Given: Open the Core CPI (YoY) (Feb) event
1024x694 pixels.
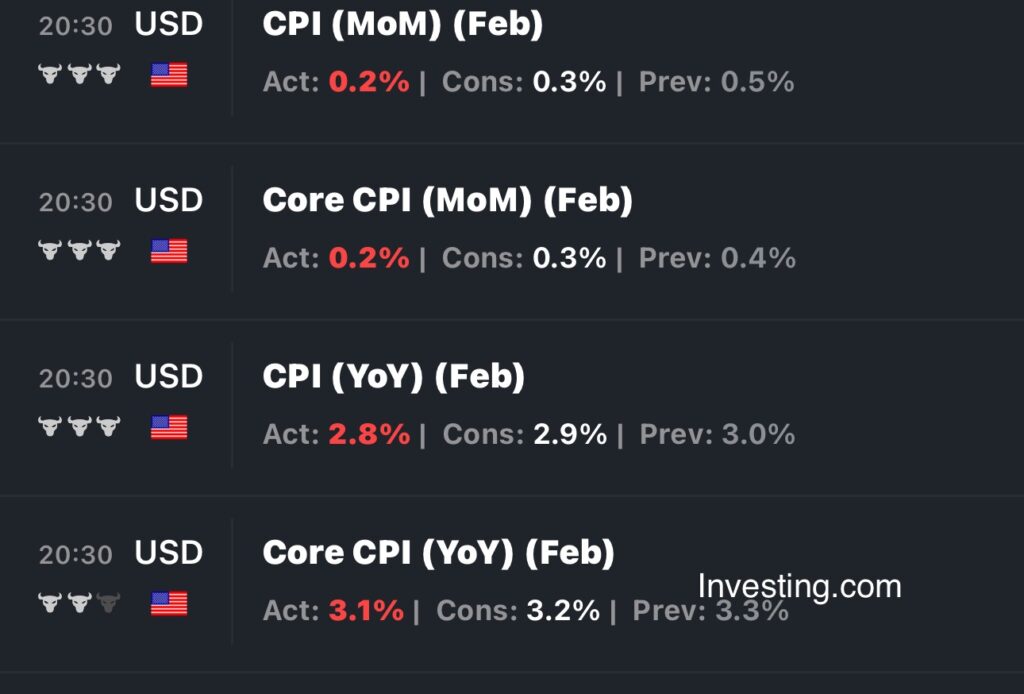Looking at the screenshot, I should (x=438, y=553).
